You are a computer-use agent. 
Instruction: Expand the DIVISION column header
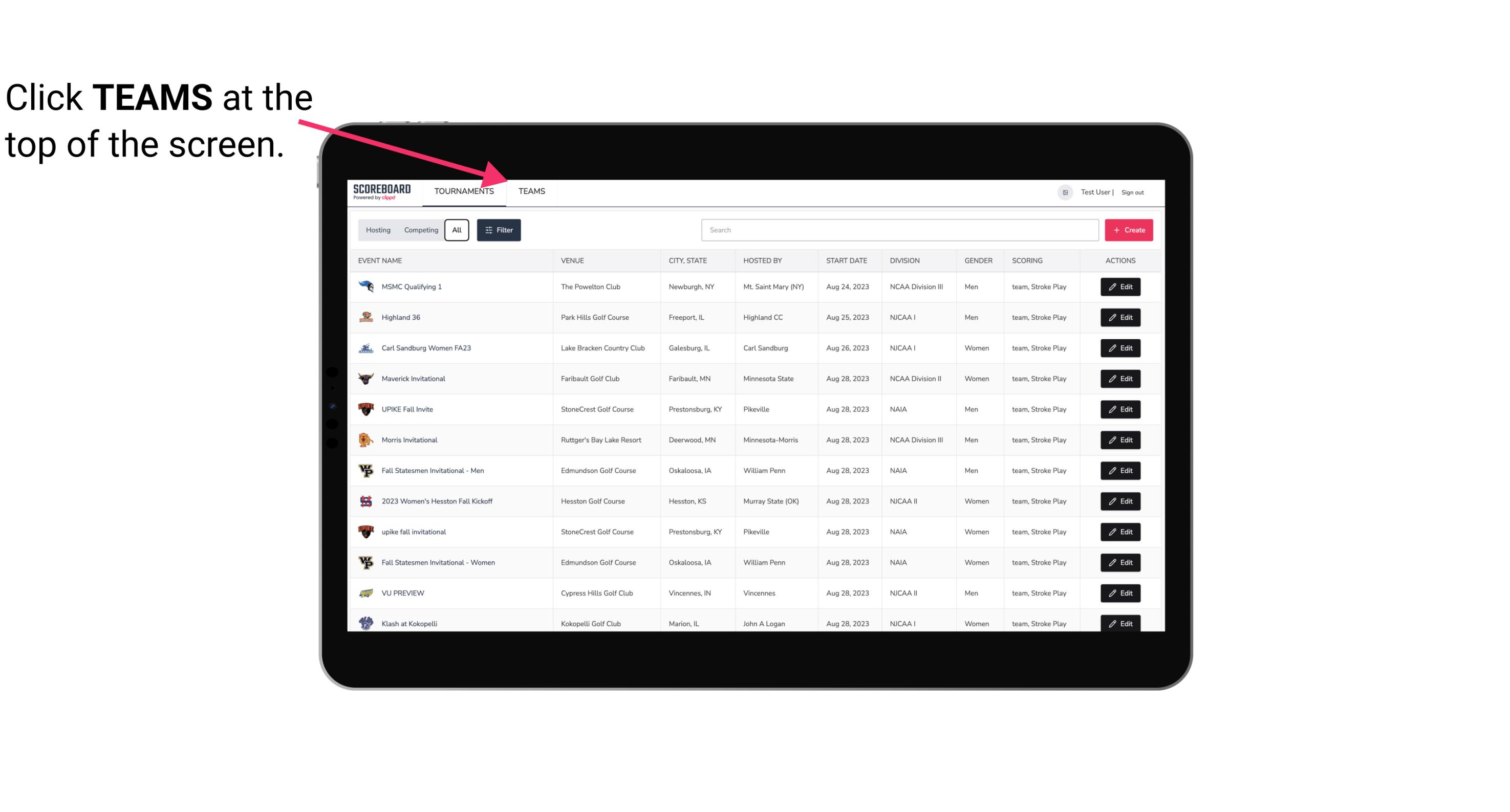905,260
